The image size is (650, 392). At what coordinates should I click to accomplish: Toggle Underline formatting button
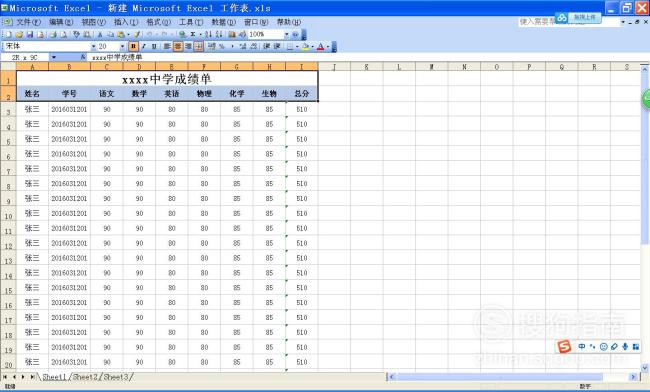[154, 46]
